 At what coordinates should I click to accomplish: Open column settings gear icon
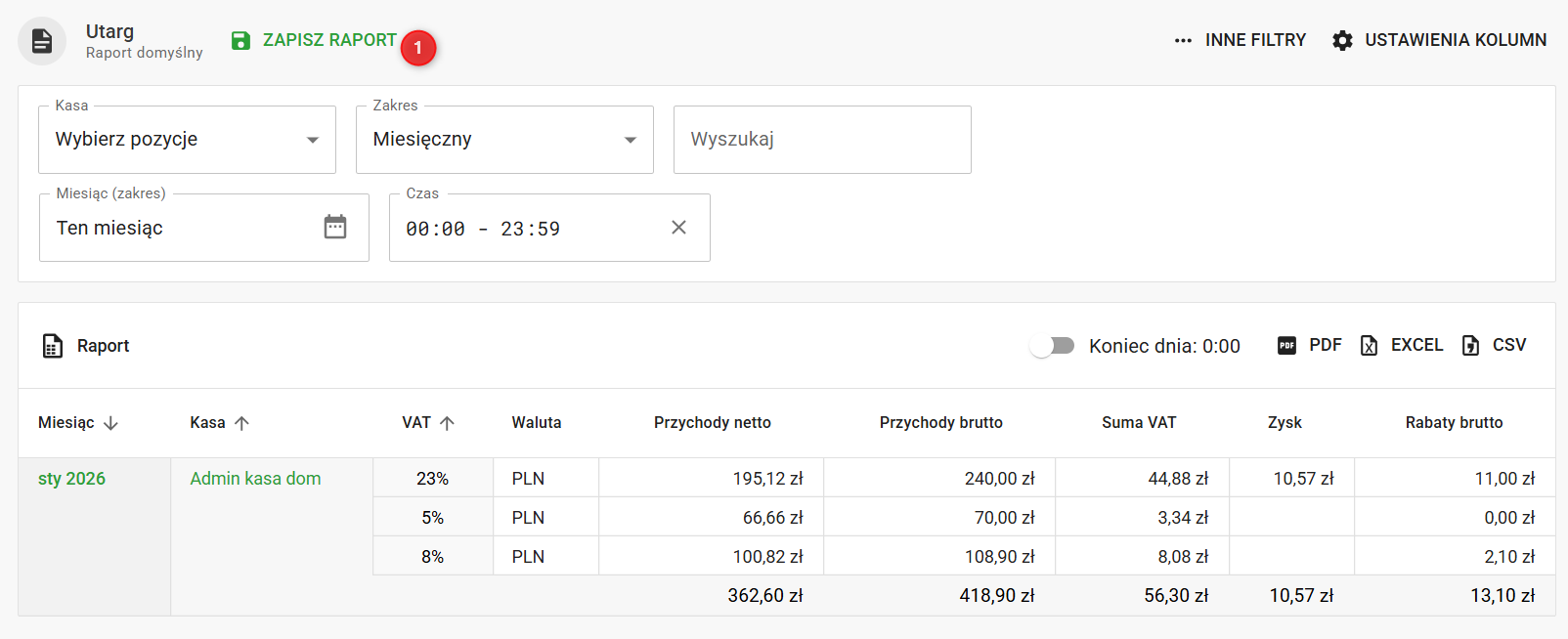(x=1343, y=41)
